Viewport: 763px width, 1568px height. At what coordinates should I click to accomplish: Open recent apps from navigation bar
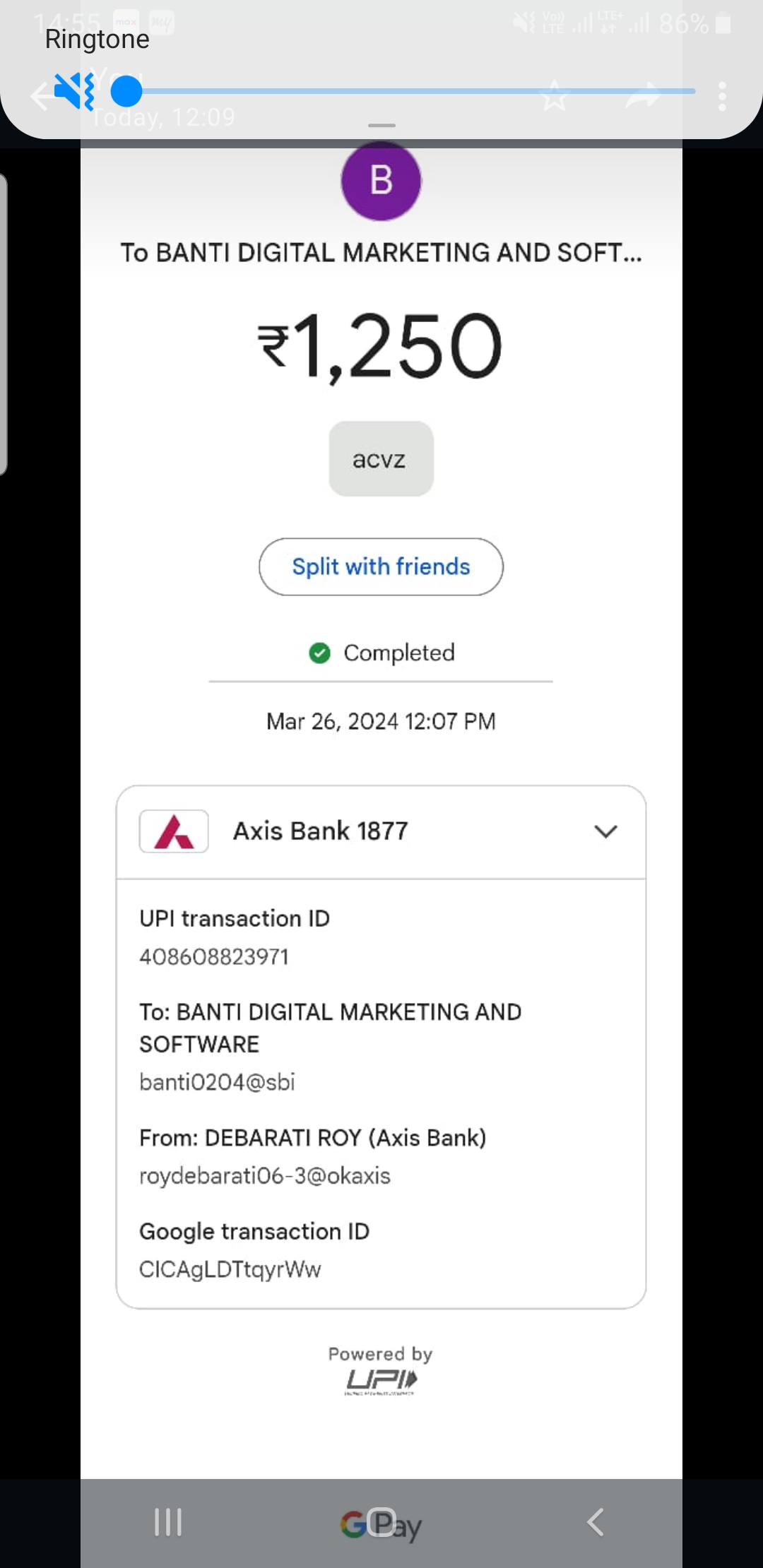click(168, 1522)
